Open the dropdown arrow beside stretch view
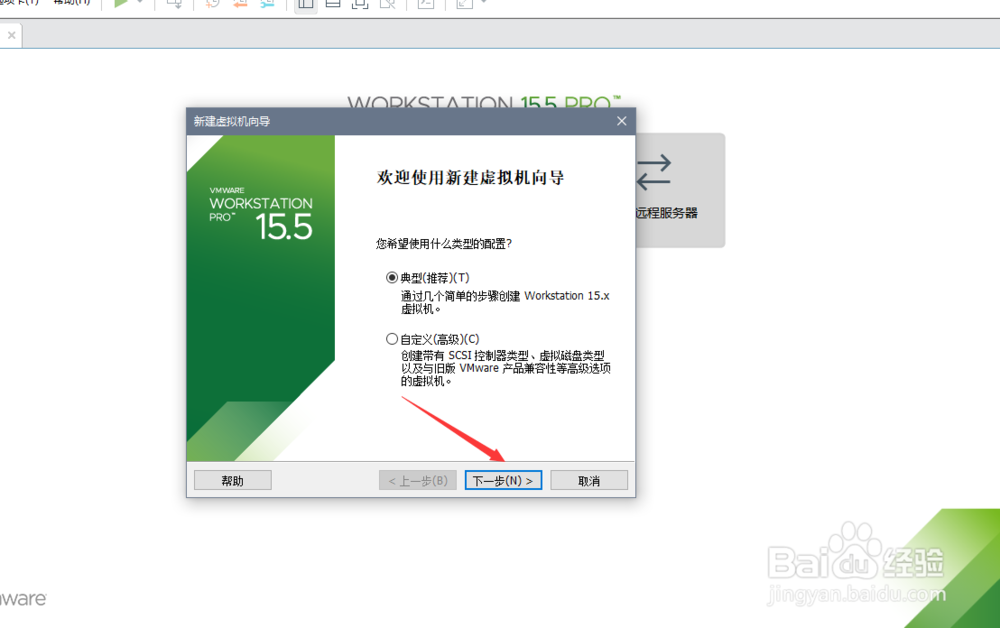 pyautogui.click(x=483, y=3)
